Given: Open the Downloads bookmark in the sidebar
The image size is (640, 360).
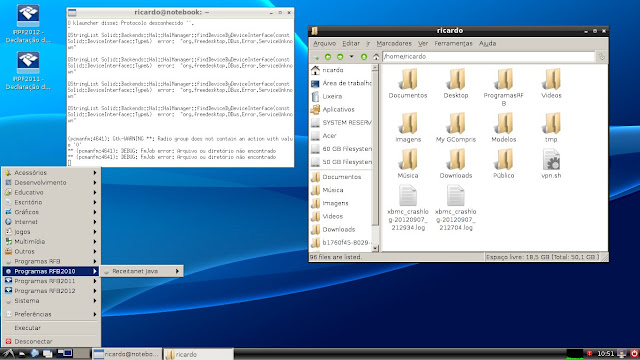Looking at the screenshot, I should click(341, 229).
